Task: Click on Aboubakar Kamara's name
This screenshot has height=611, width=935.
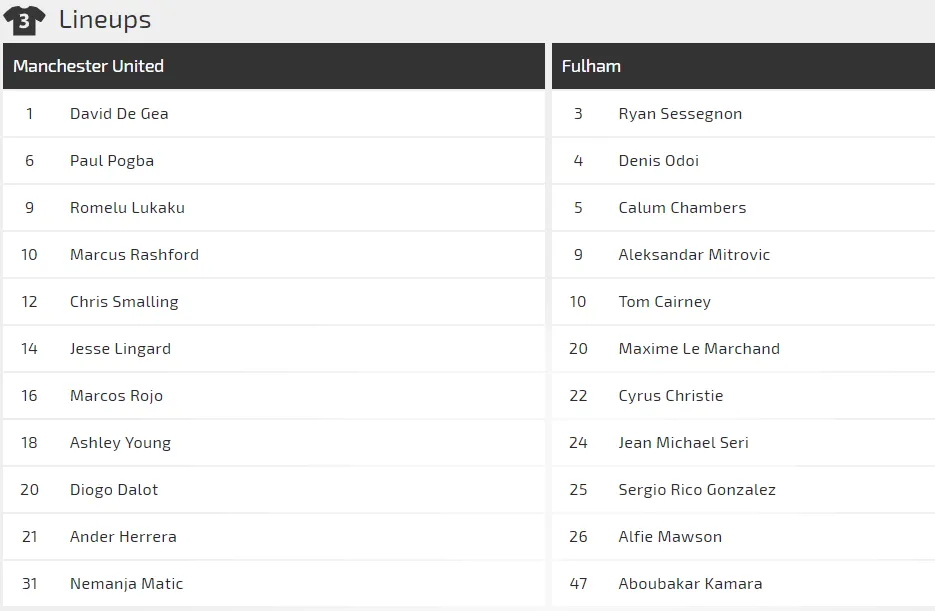Action: [690, 584]
